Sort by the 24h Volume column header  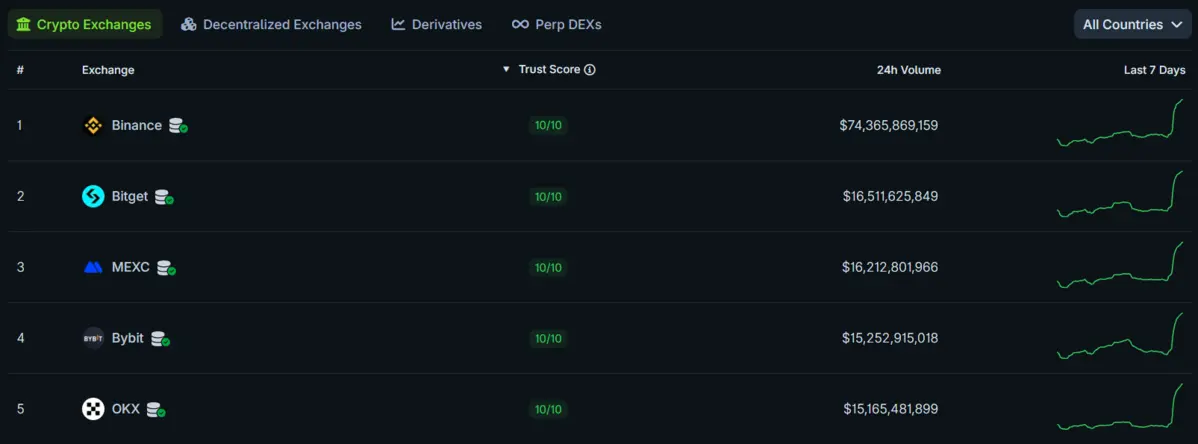click(908, 70)
